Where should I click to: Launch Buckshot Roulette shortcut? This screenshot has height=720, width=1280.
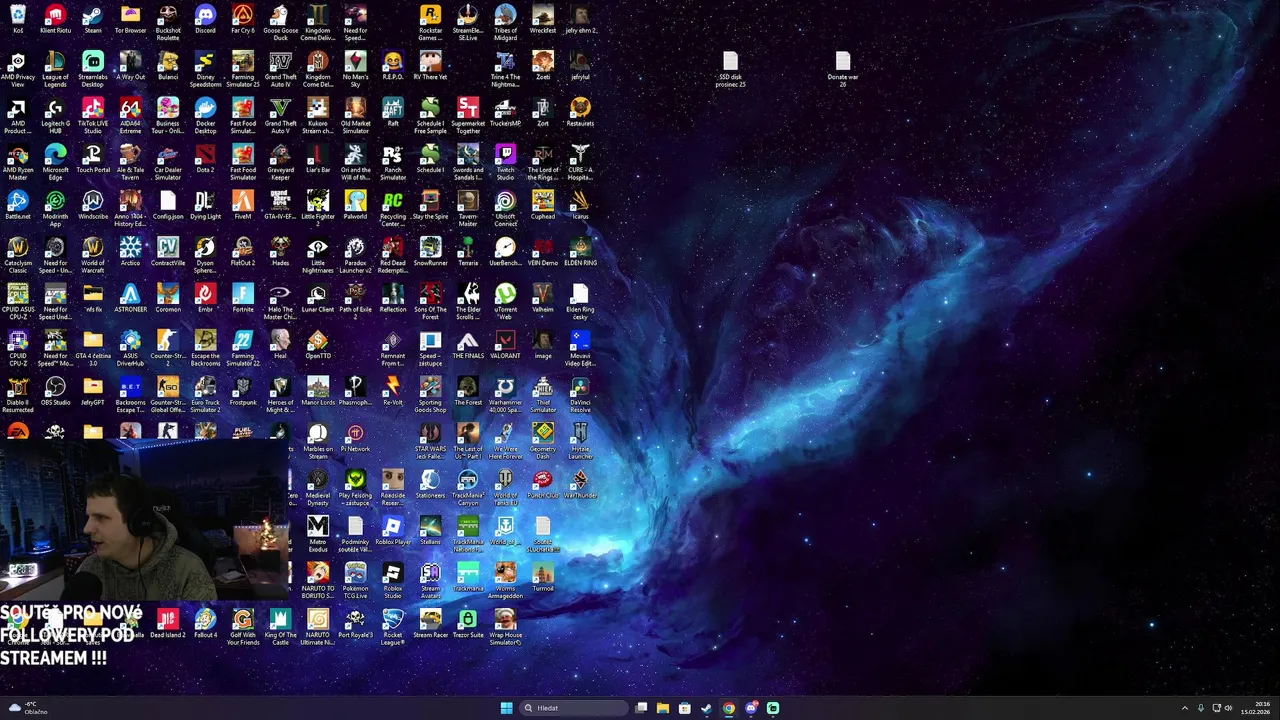168,22
